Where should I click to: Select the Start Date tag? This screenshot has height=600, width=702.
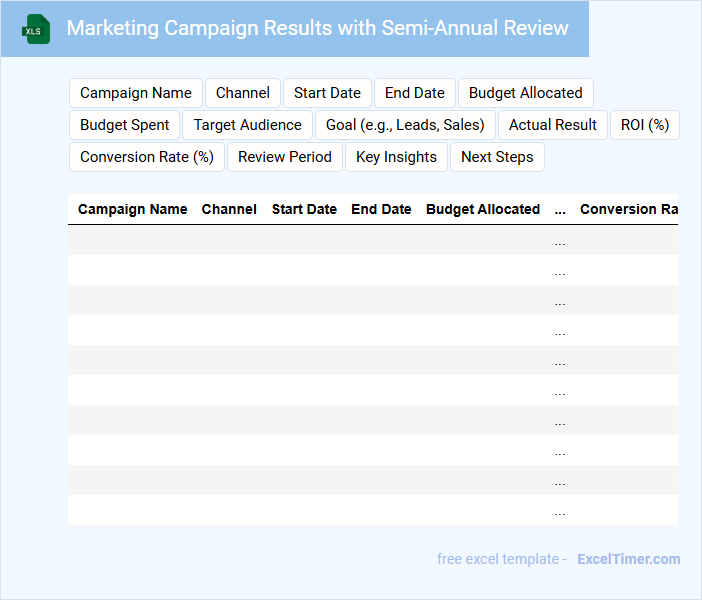(327, 93)
